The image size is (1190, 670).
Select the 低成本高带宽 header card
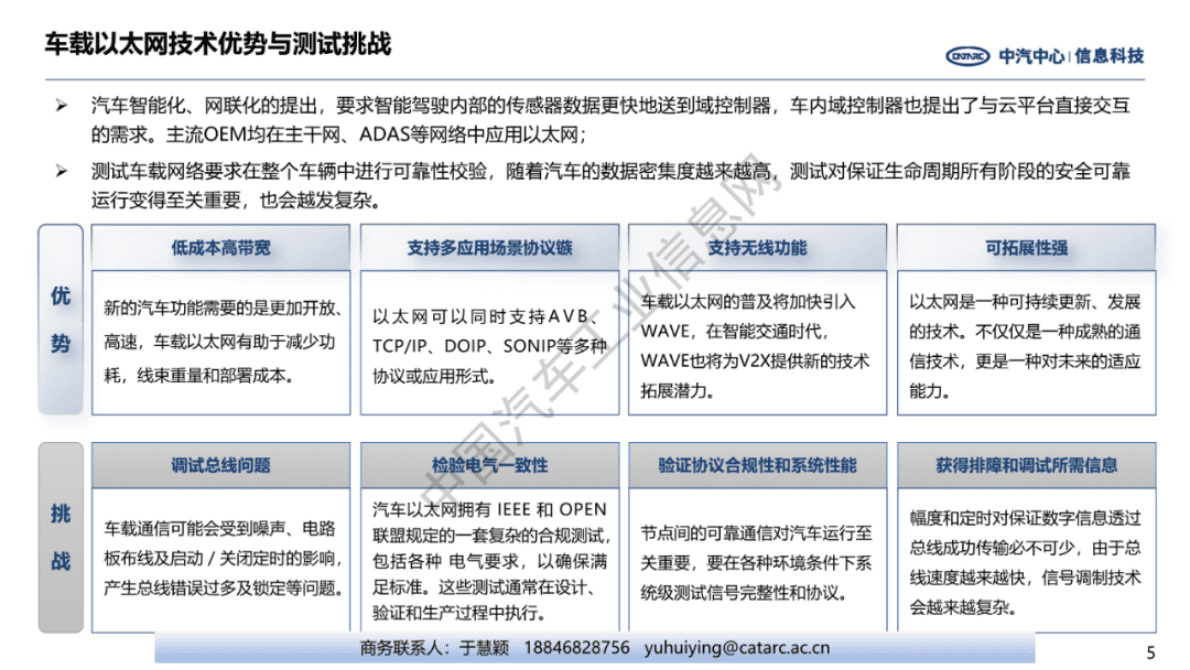click(x=219, y=246)
